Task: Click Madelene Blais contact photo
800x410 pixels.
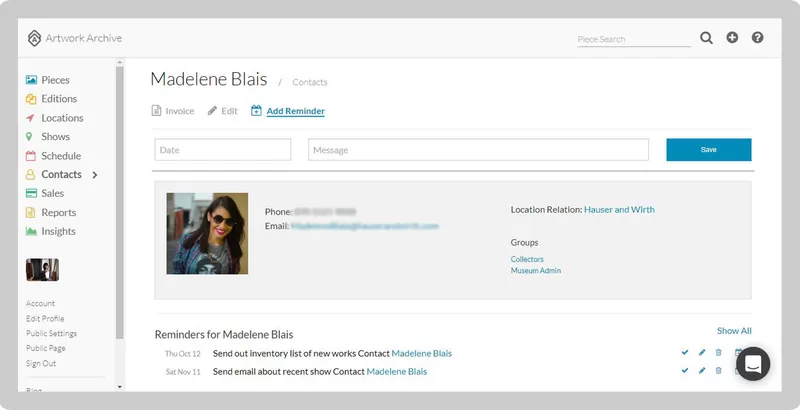Action: click(207, 234)
